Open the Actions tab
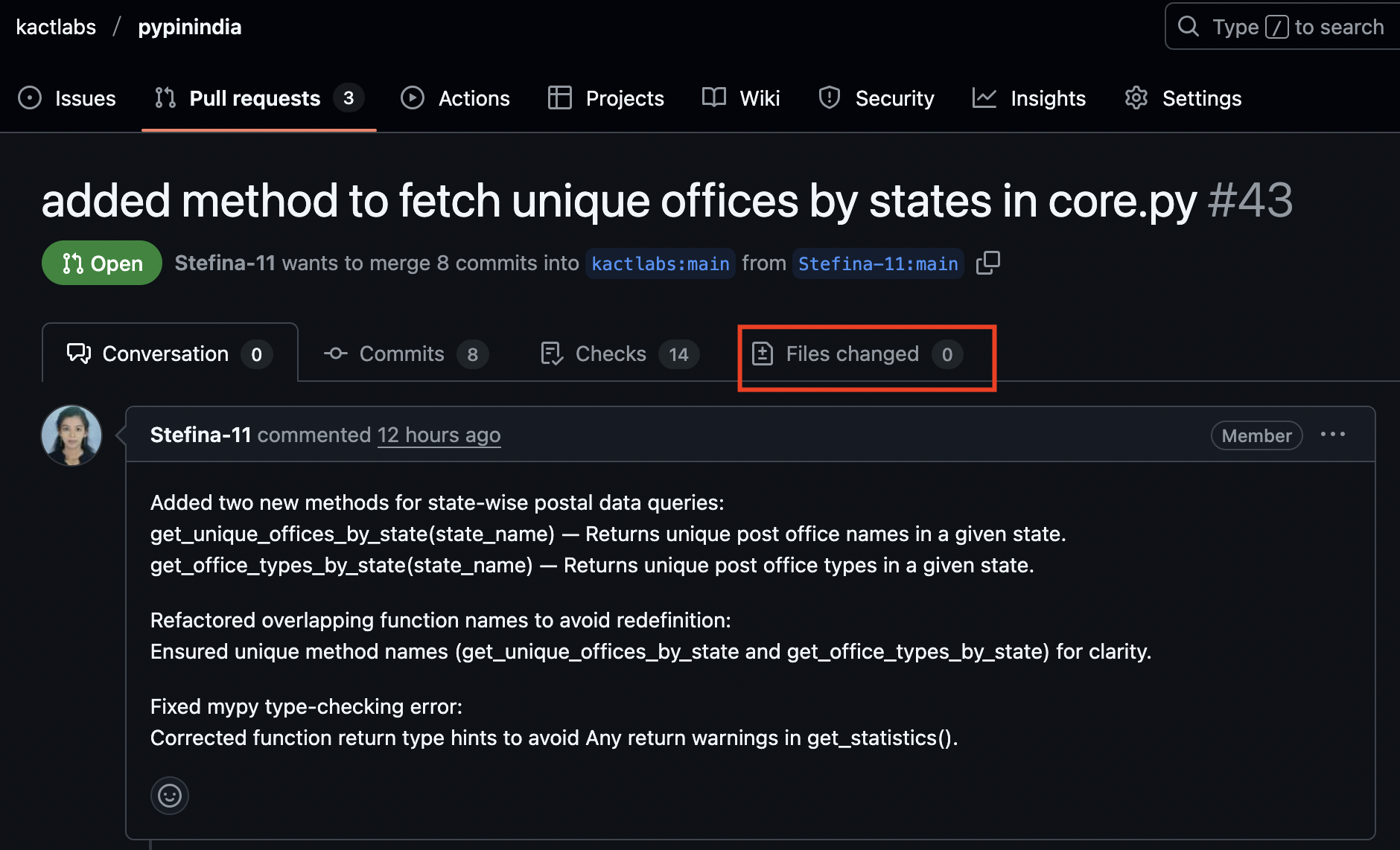The height and width of the screenshot is (850, 1400). pyautogui.click(x=455, y=98)
